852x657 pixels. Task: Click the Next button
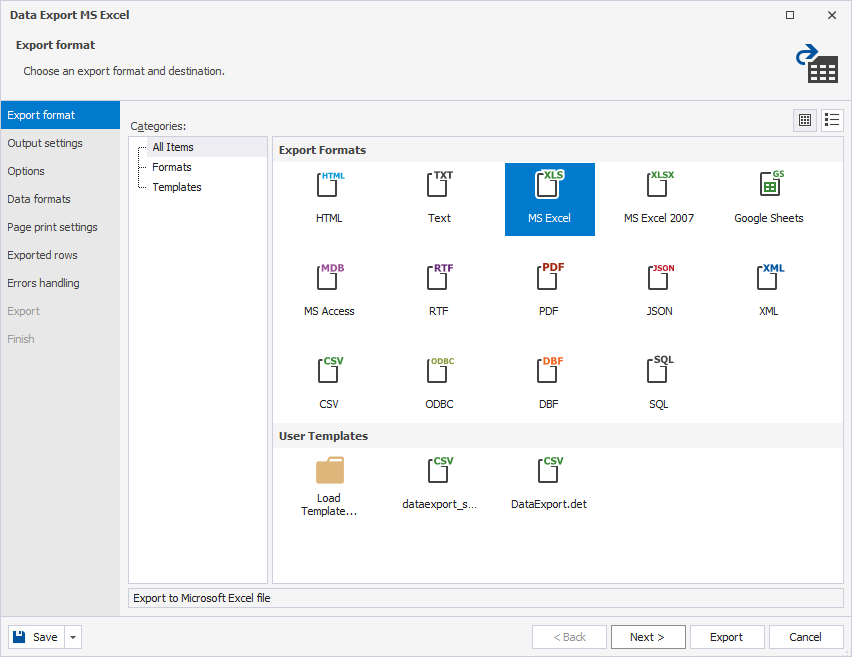coord(648,637)
